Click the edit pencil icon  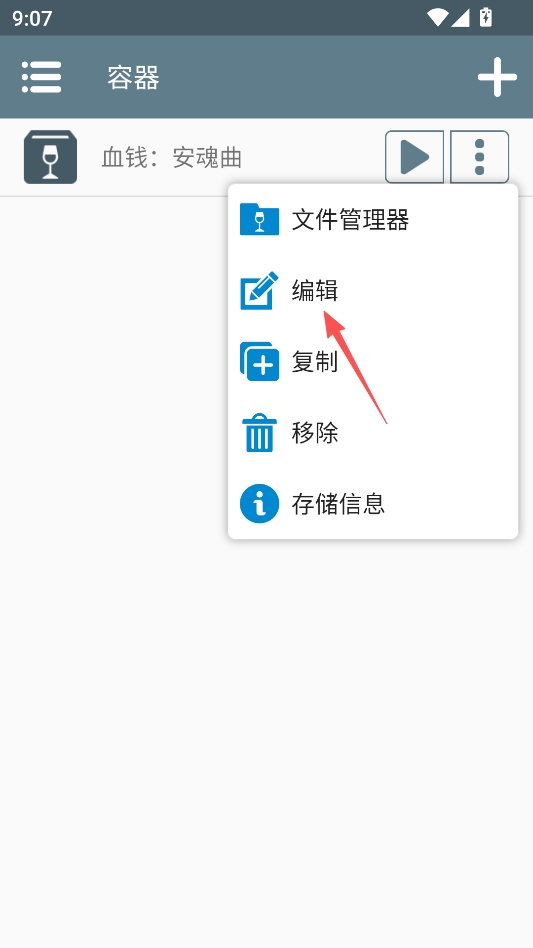[x=259, y=291]
